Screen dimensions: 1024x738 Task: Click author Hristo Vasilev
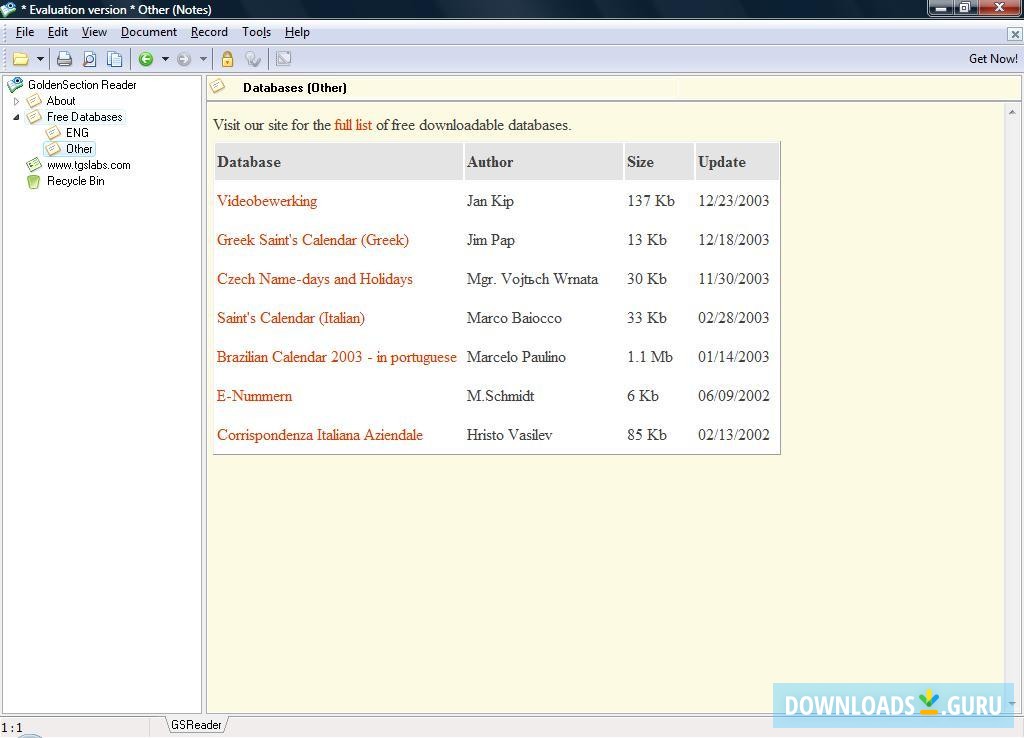[509, 435]
